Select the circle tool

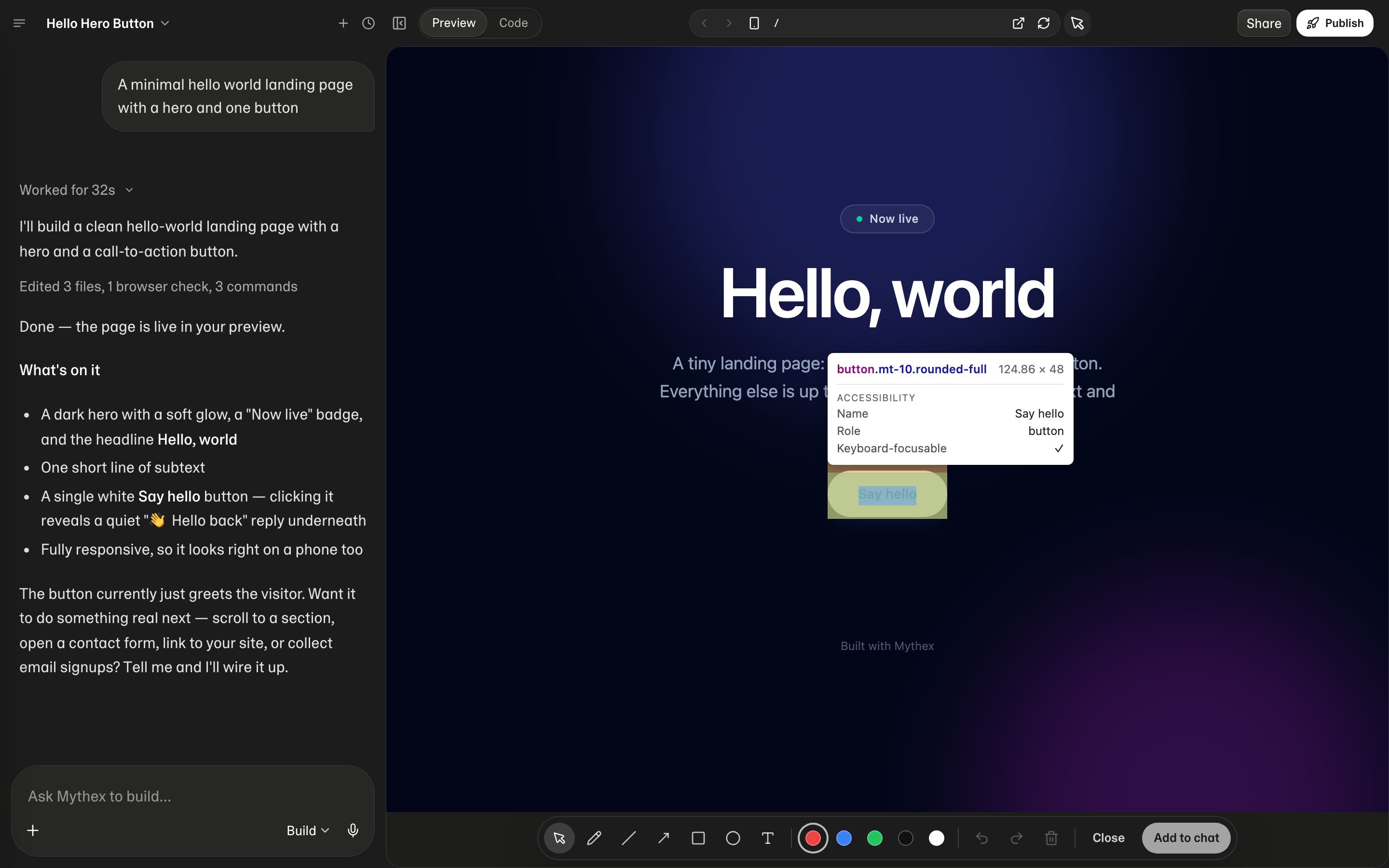(733, 838)
